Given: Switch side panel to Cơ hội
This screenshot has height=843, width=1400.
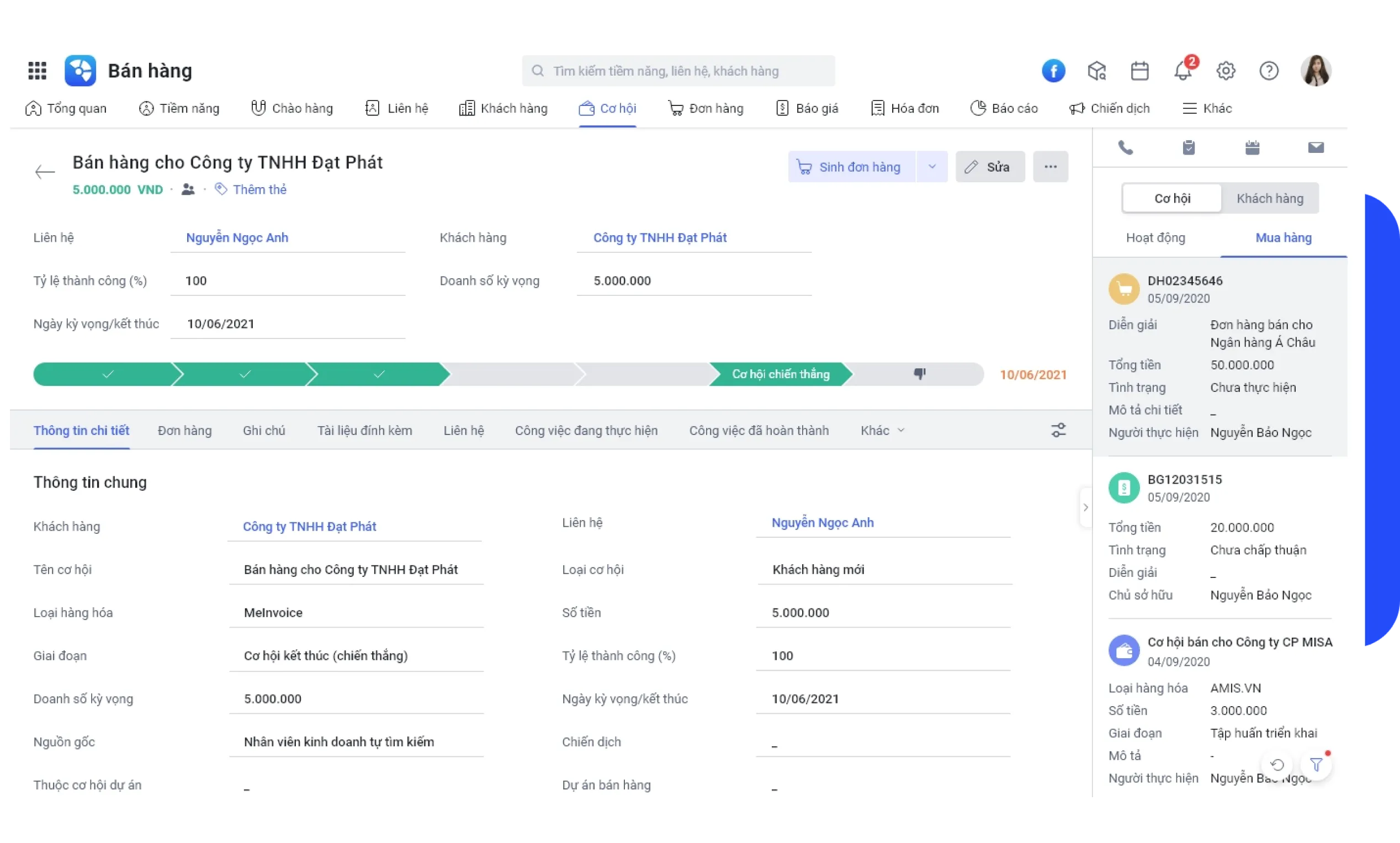Looking at the screenshot, I should pos(1172,198).
